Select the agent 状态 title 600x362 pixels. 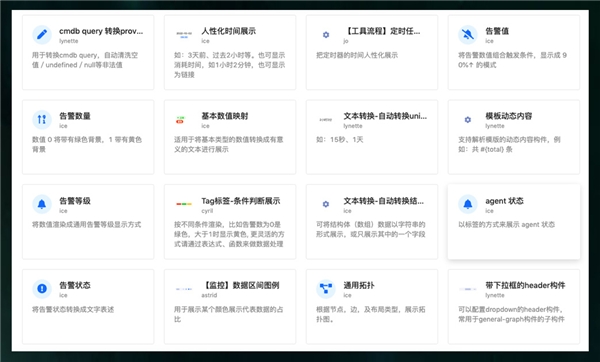(x=504, y=201)
